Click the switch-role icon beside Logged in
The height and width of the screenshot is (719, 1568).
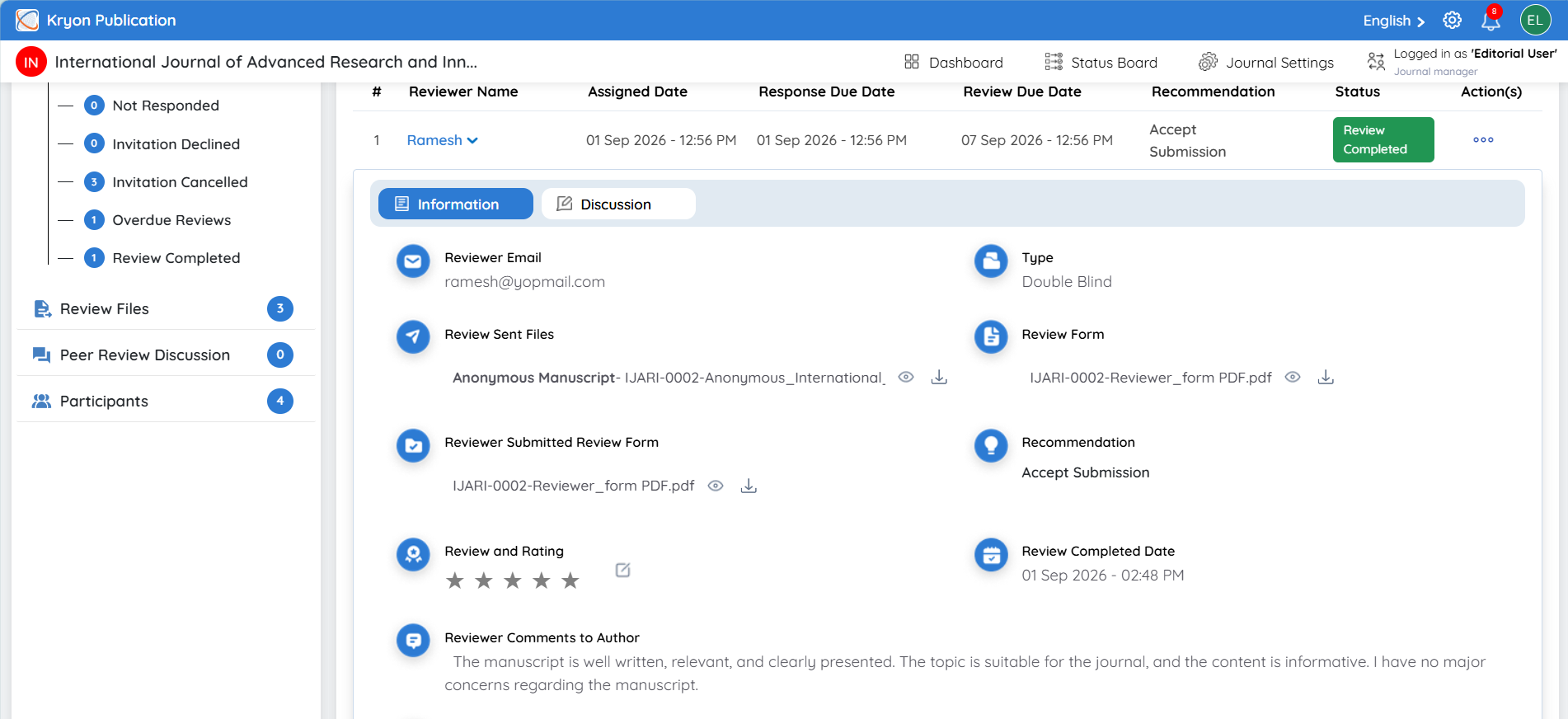(1376, 61)
